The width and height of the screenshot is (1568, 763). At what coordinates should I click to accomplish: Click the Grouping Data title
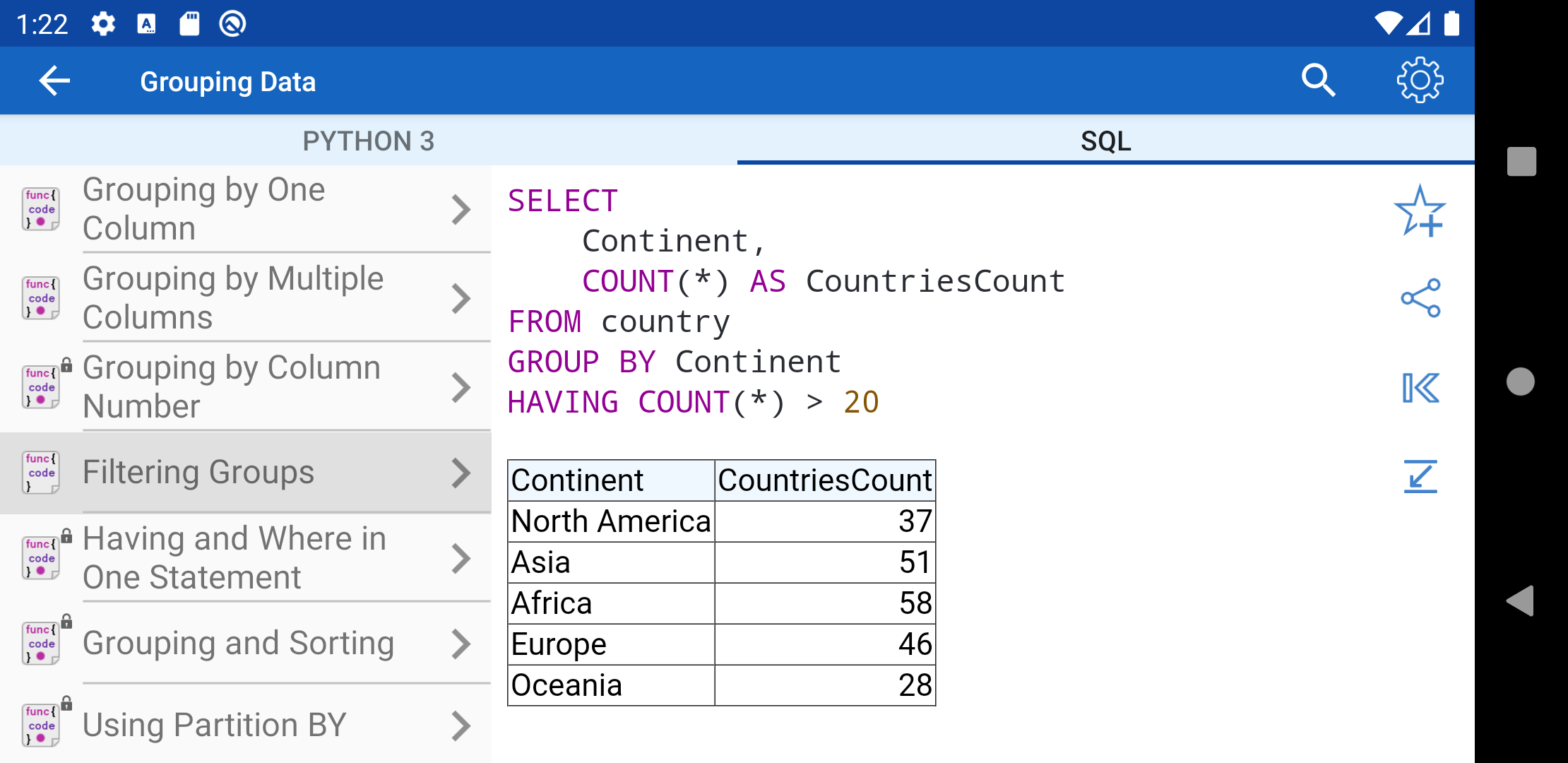pos(228,82)
